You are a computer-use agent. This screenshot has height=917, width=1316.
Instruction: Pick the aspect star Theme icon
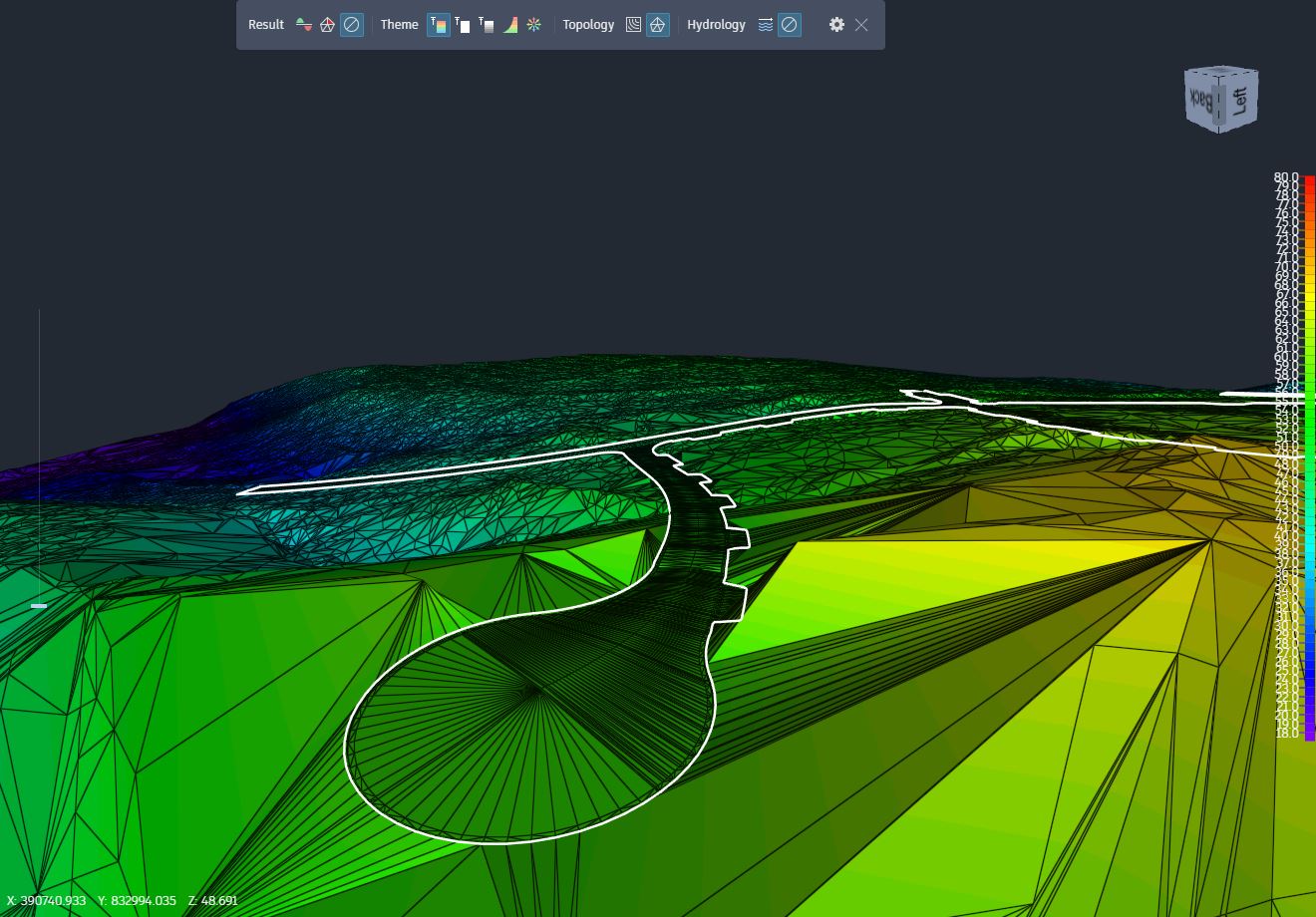(x=532, y=25)
